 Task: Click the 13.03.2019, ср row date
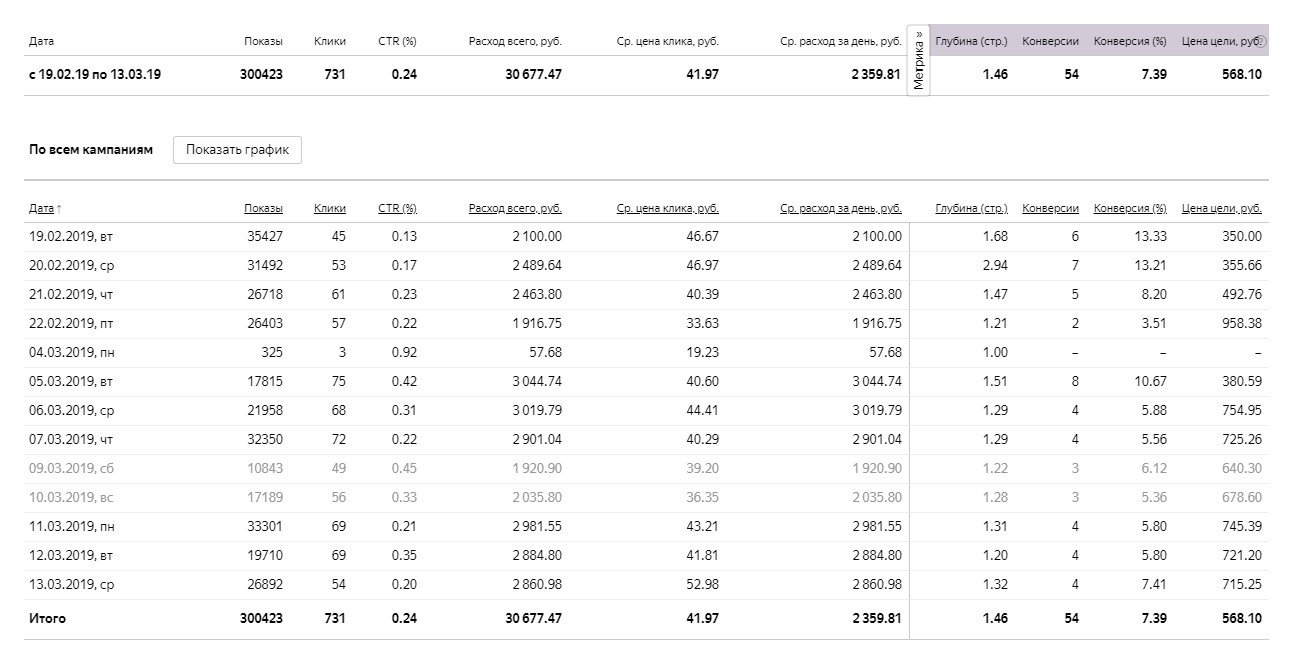pos(71,585)
